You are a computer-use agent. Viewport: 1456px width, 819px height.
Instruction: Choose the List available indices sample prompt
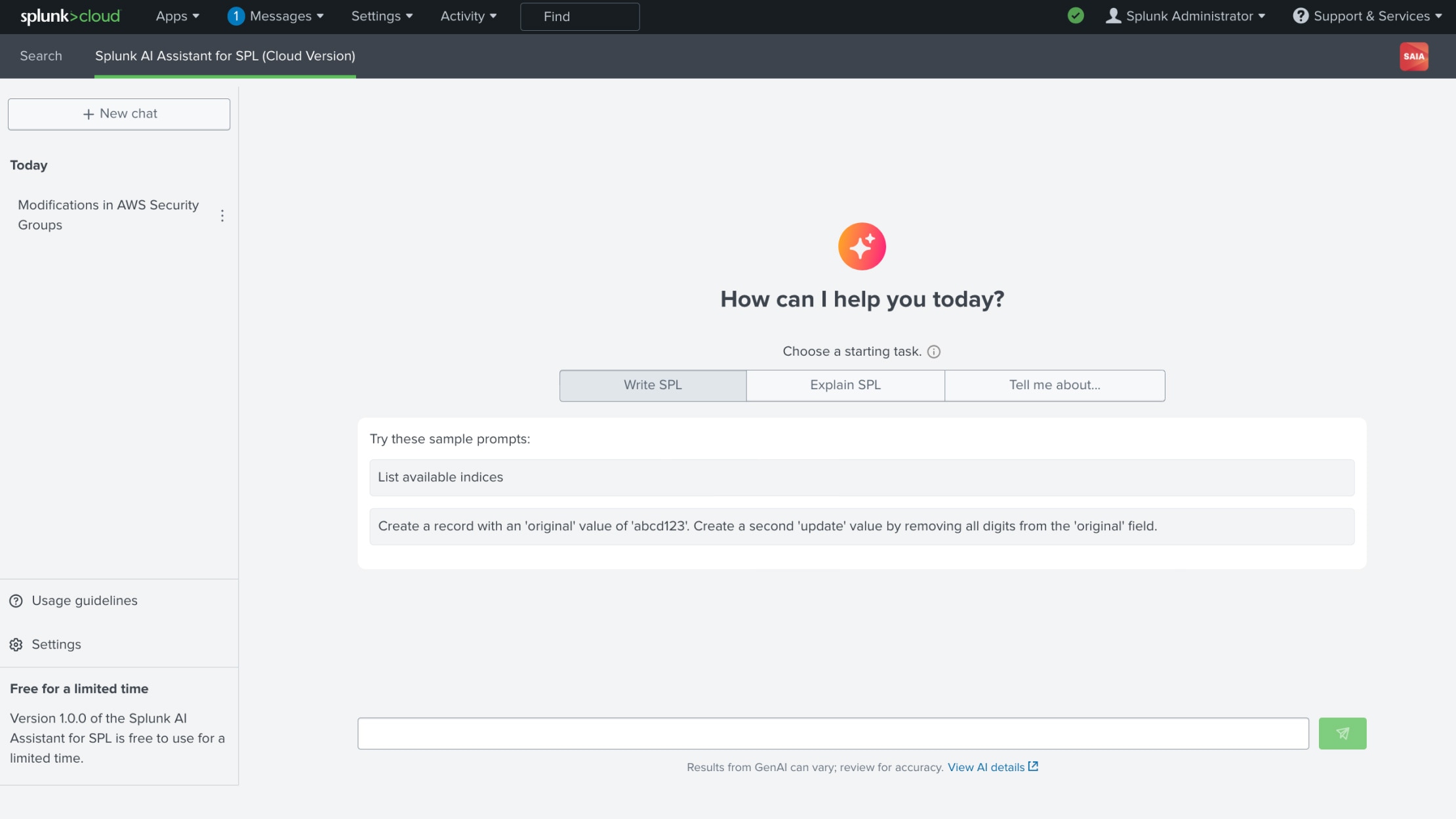pos(861,478)
